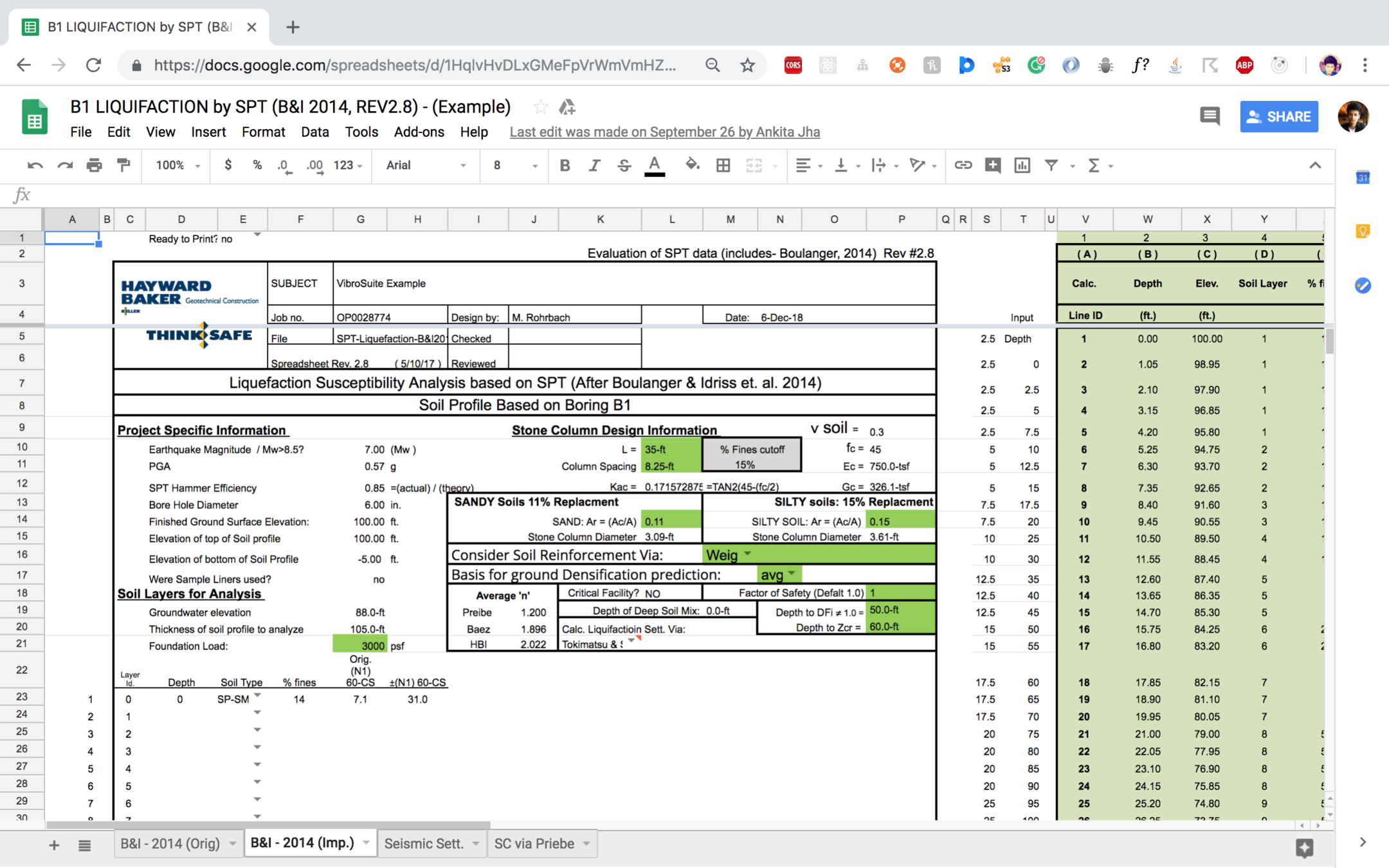
Task: Open the Add-ons menu
Action: click(x=419, y=132)
